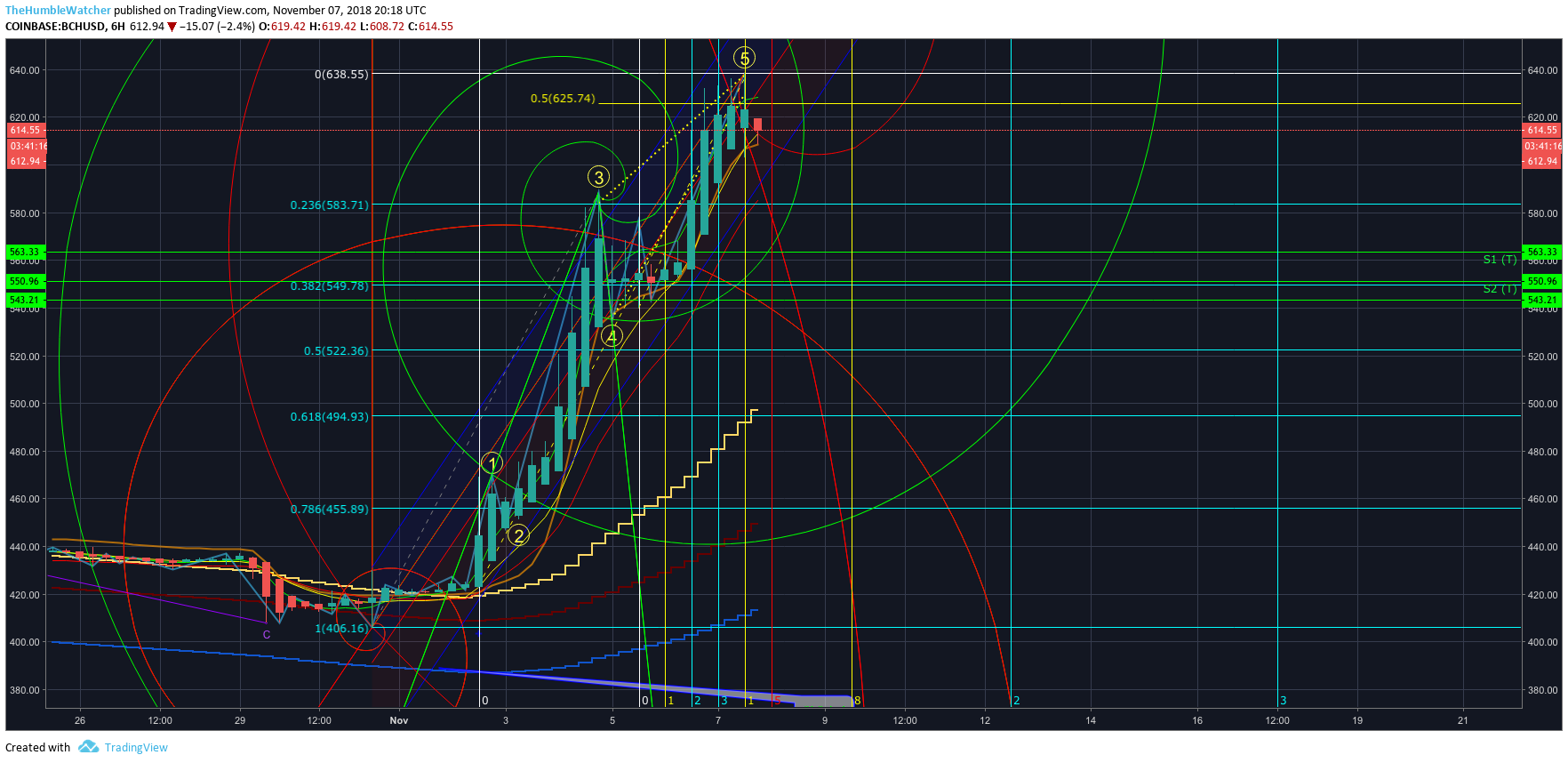Screen dimensions: 1568x763
Task: Click the 0.382(549.78) retracement label
Action: click(330, 286)
